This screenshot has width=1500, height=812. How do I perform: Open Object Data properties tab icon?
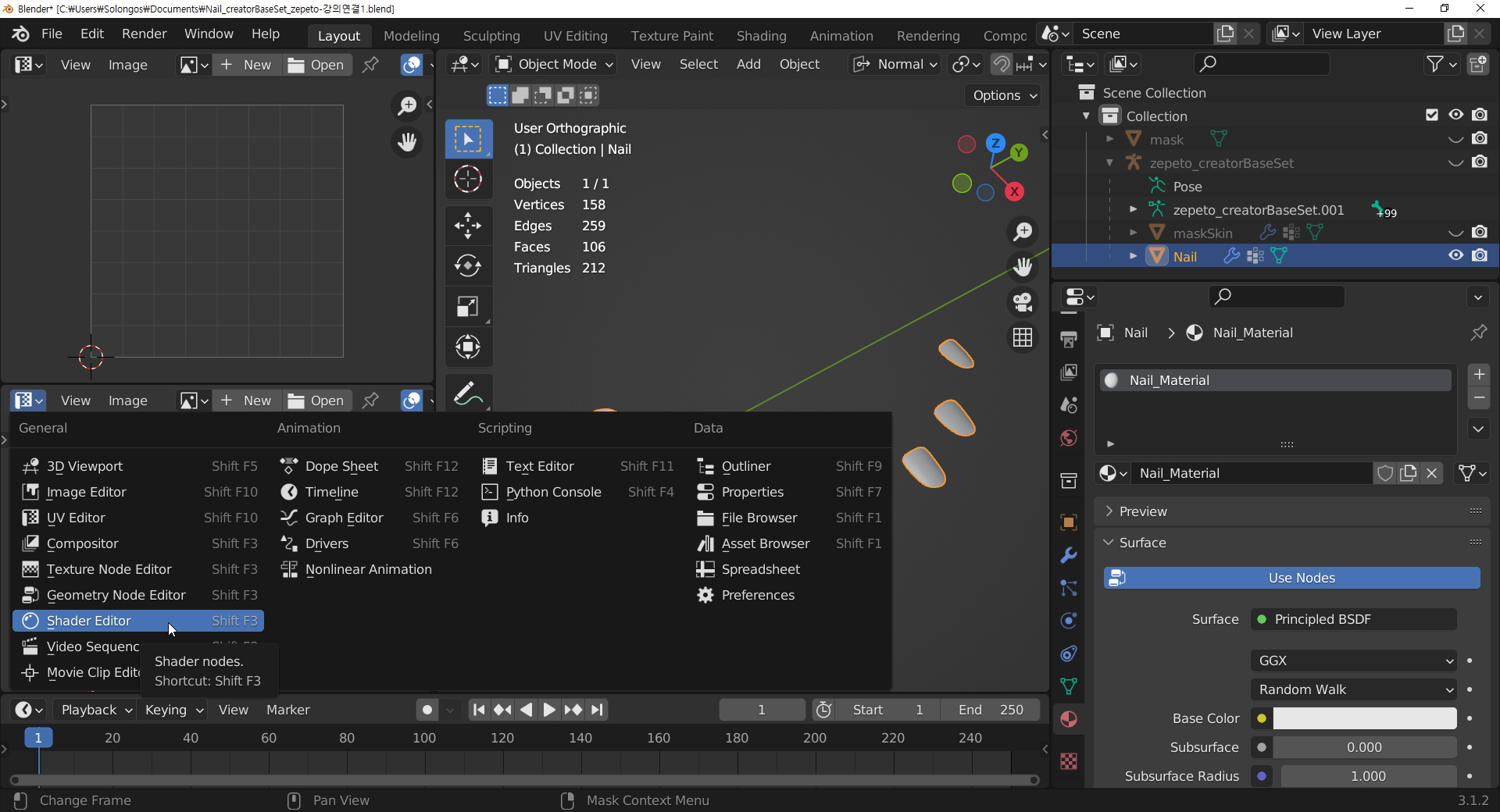click(1069, 686)
